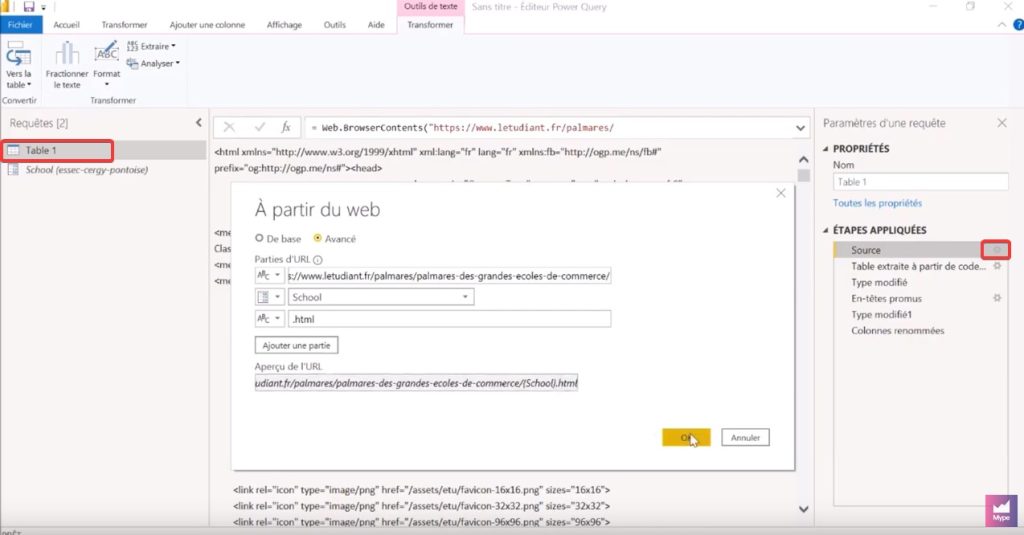This screenshot has height=535, width=1024.
Task: Open gear for Table extraite step
Action: coord(997,267)
